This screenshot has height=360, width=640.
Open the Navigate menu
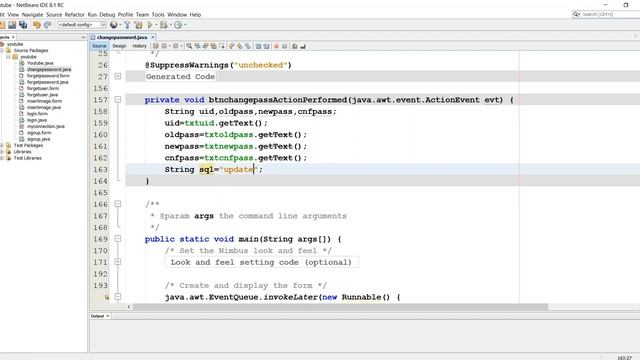tap(32, 14)
